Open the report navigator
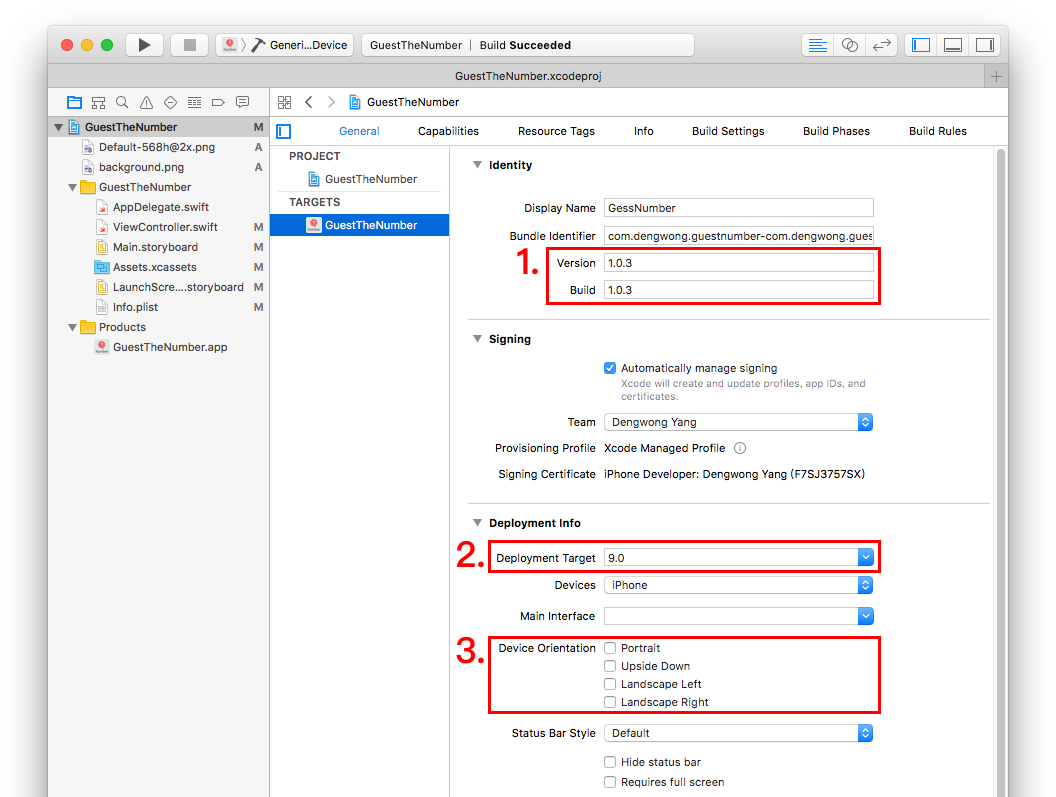The image size is (1056, 797). [242, 102]
